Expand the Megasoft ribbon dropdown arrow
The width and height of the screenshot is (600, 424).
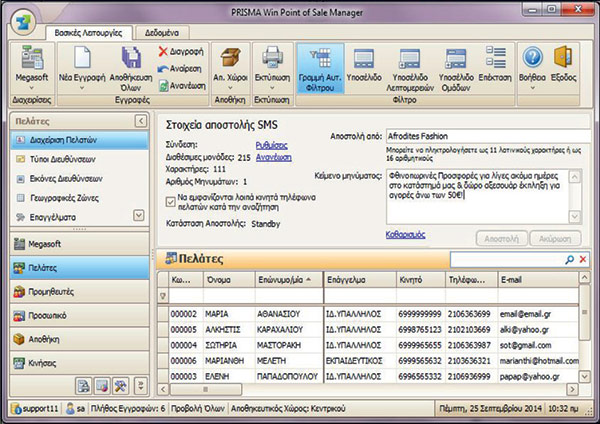pyautogui.click(x=32, y=88)
